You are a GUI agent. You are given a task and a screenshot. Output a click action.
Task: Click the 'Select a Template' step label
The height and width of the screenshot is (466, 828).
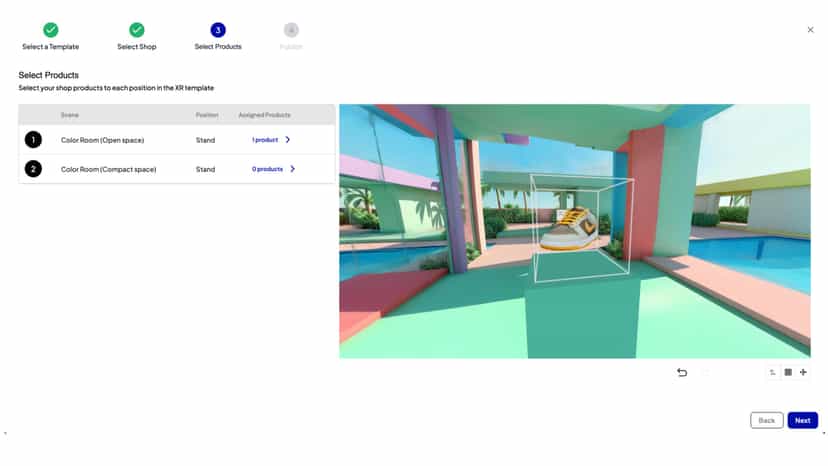tap(51, 47)
